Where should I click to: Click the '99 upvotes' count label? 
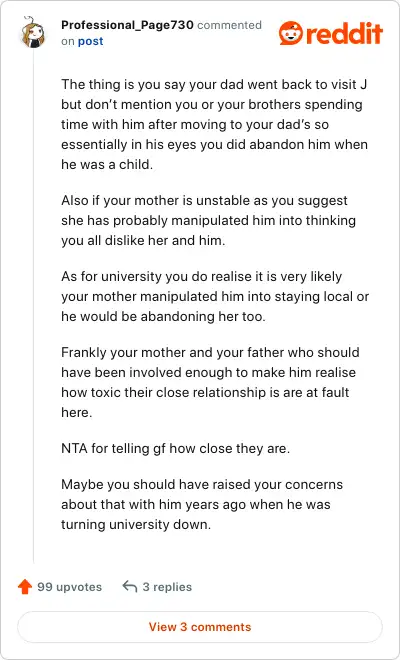[x=69, y=587]
